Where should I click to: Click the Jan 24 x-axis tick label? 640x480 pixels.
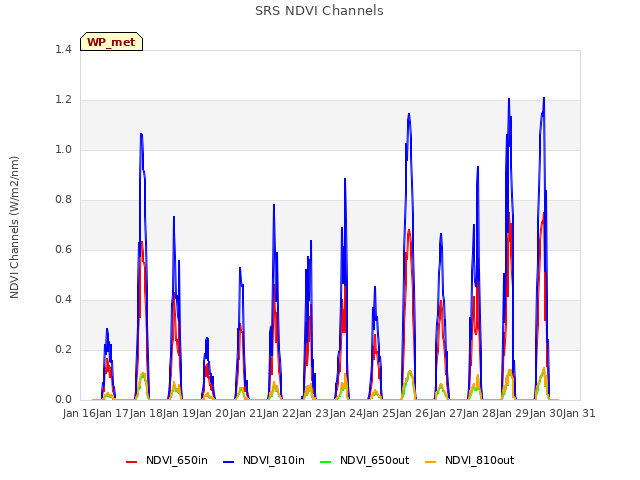click(x=346, y=413)
